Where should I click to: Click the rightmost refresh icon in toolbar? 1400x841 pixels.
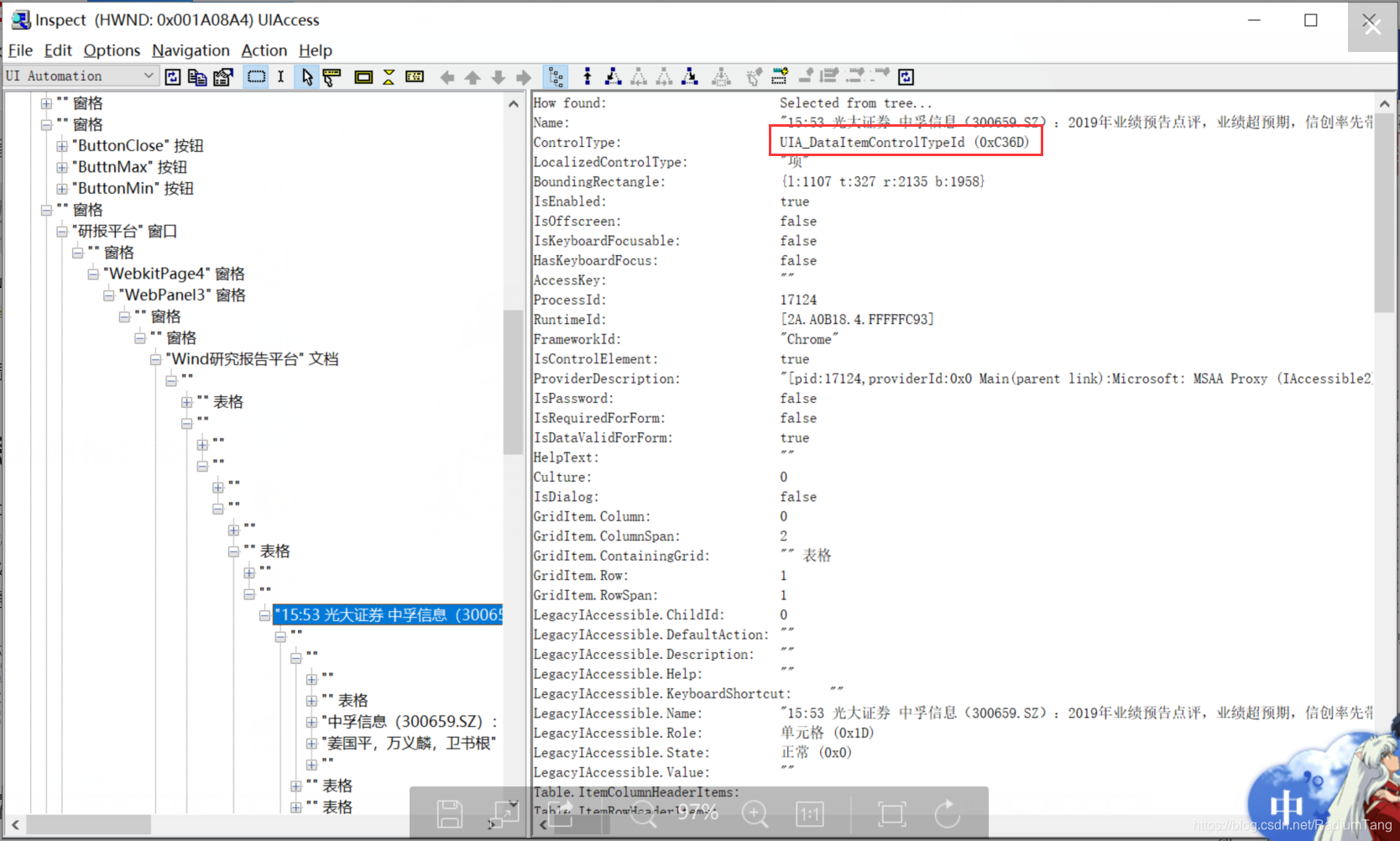[906, 77]
